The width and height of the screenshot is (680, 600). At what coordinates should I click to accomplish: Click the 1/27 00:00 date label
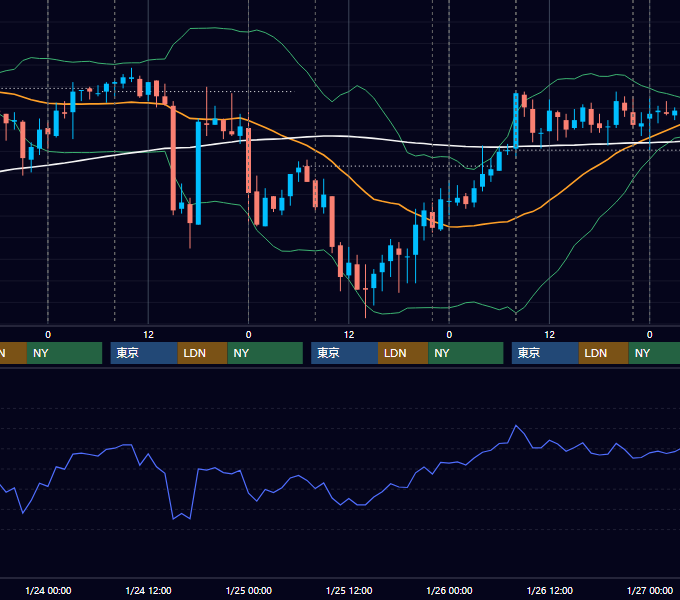[650, 590]
